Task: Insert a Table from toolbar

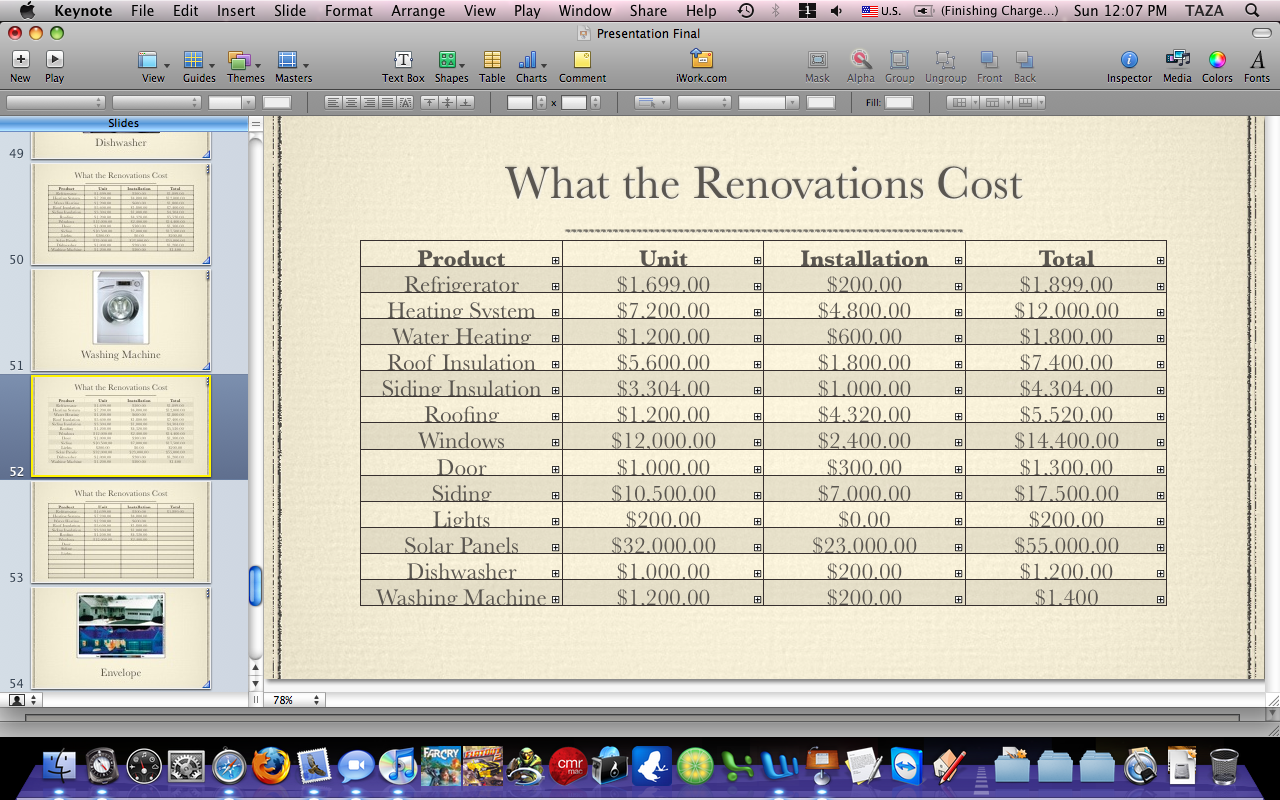Action: tap(492, 66)
